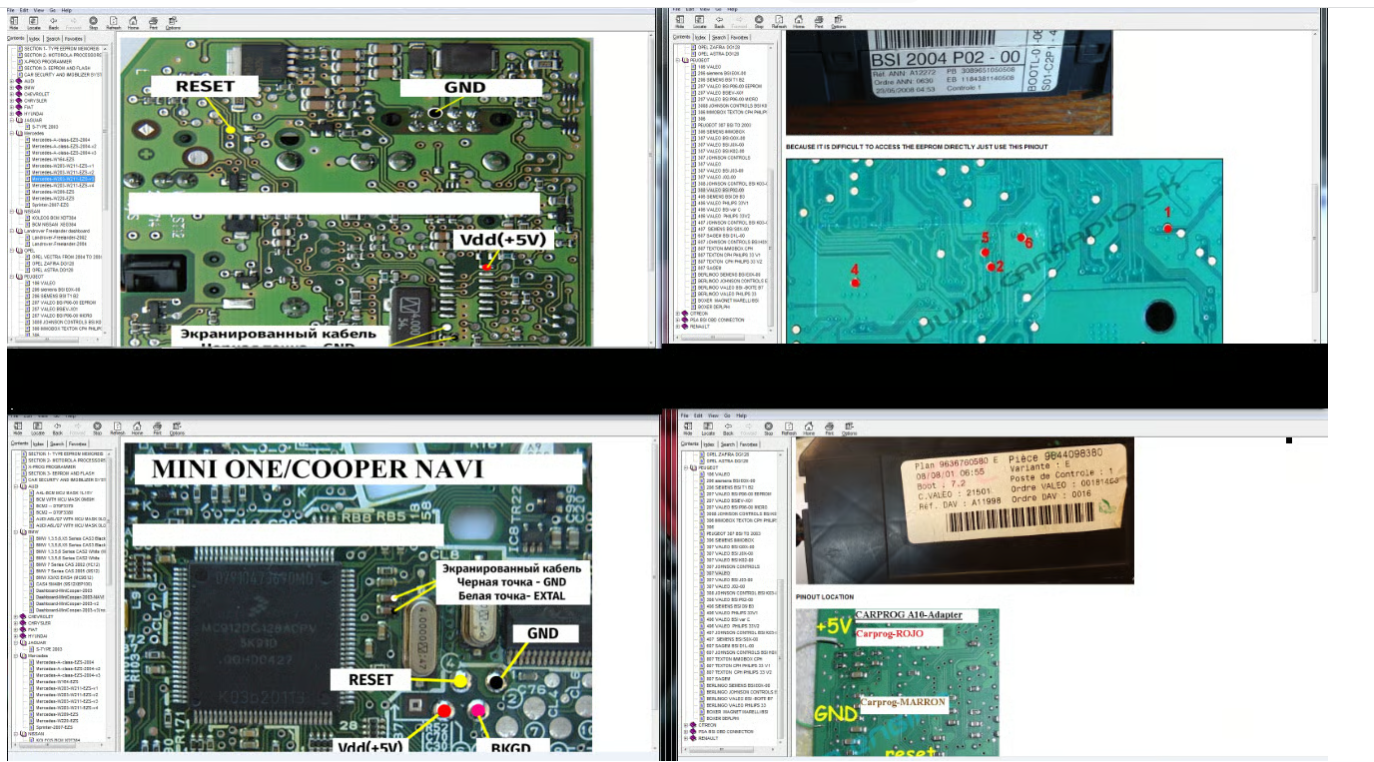Print the topic from the bottom-right window
1374x762 pixels.
(x=828, y=430)
